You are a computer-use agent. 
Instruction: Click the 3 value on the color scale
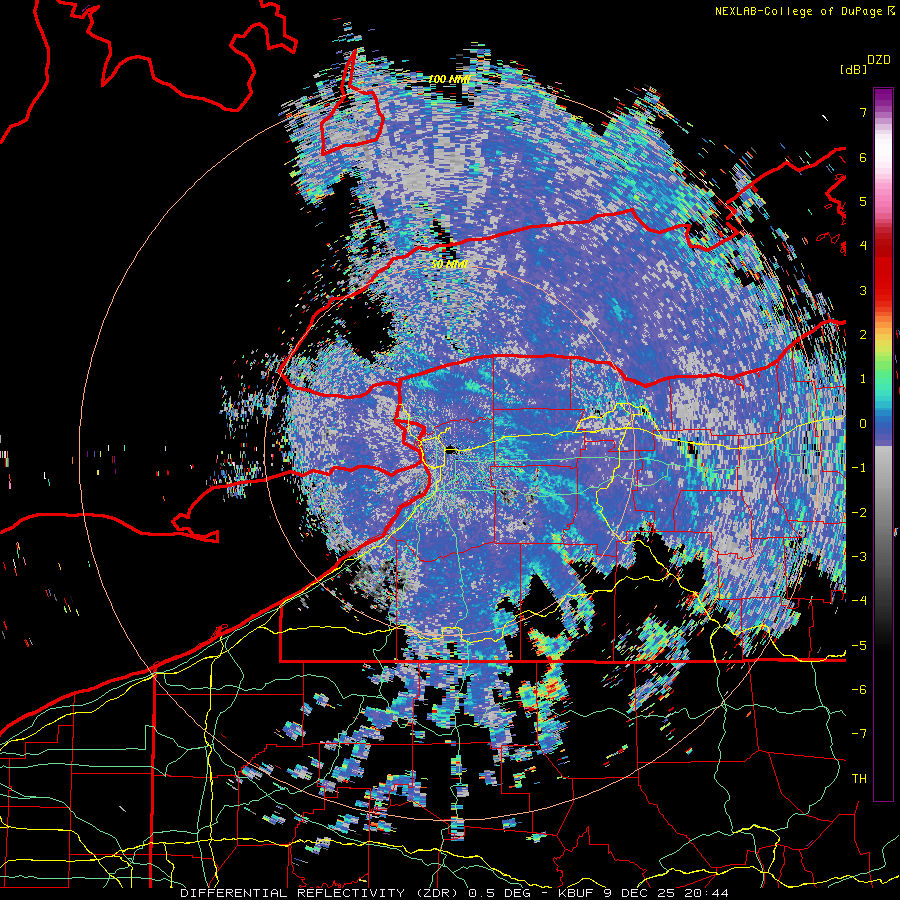click(x=863, y=290)
